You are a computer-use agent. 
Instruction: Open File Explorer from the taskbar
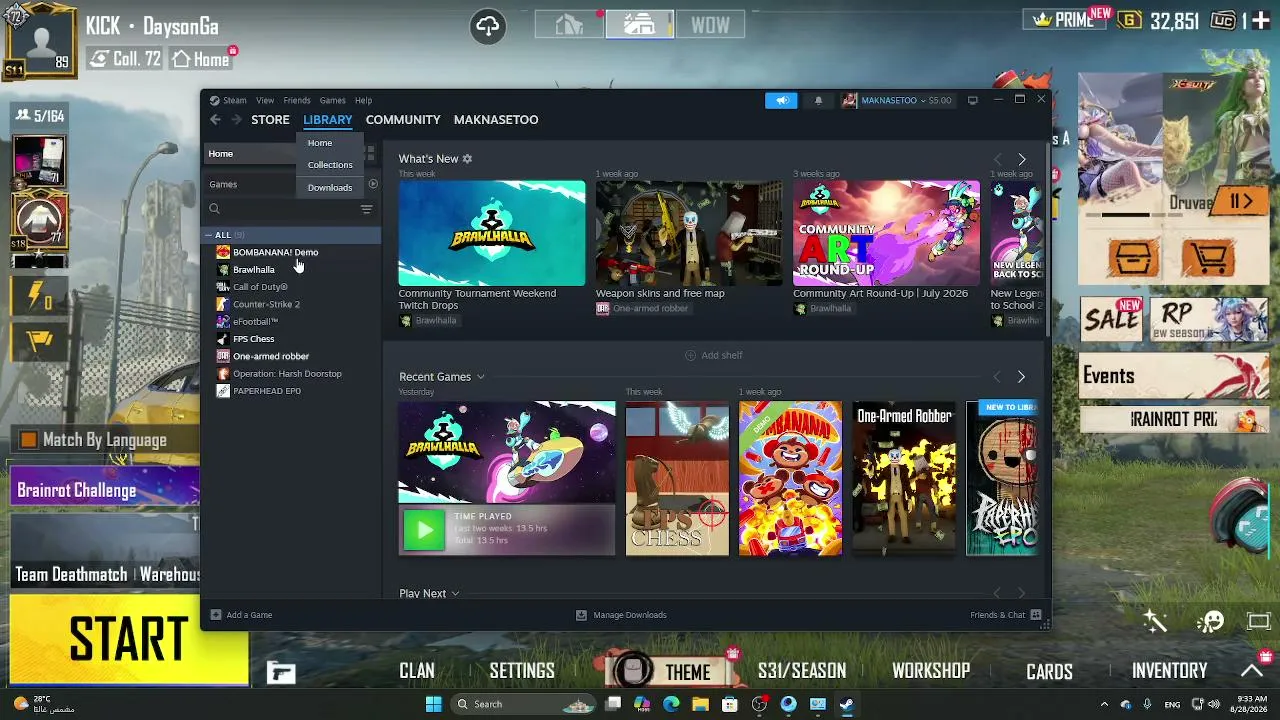click(x=700, y=704)
